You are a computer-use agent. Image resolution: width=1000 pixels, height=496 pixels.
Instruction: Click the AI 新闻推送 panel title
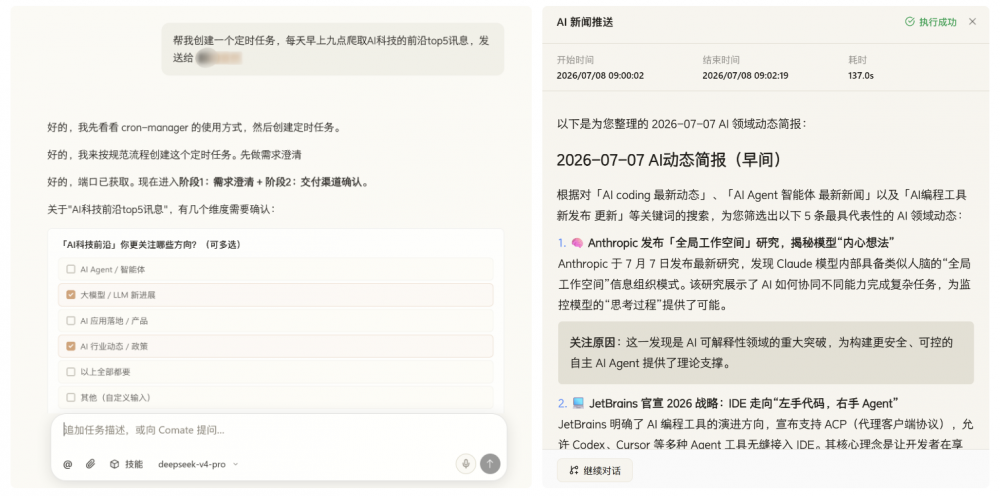point(585,22)
